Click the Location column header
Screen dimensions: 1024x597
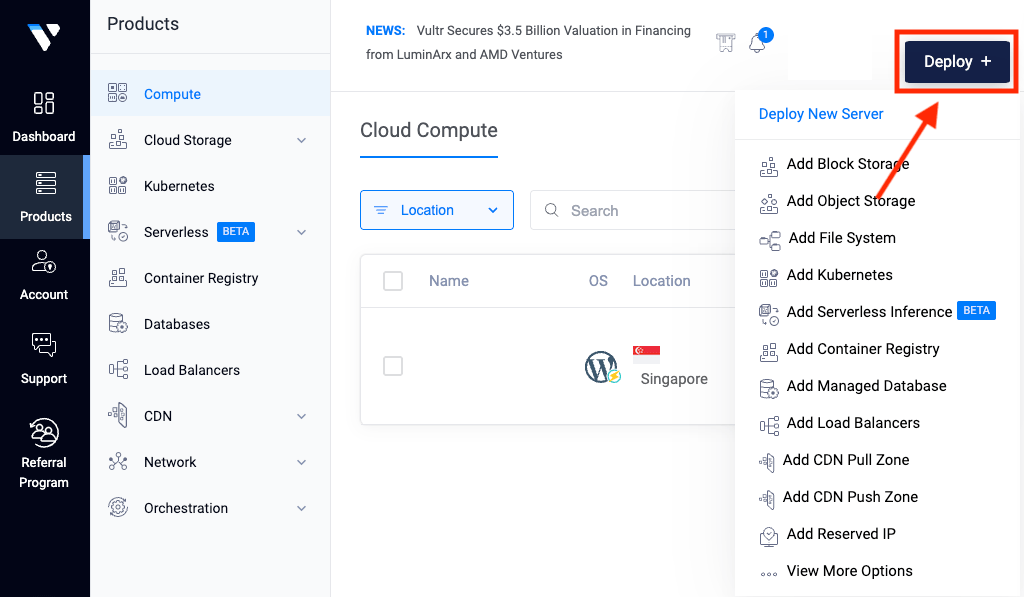click(662, 281)
